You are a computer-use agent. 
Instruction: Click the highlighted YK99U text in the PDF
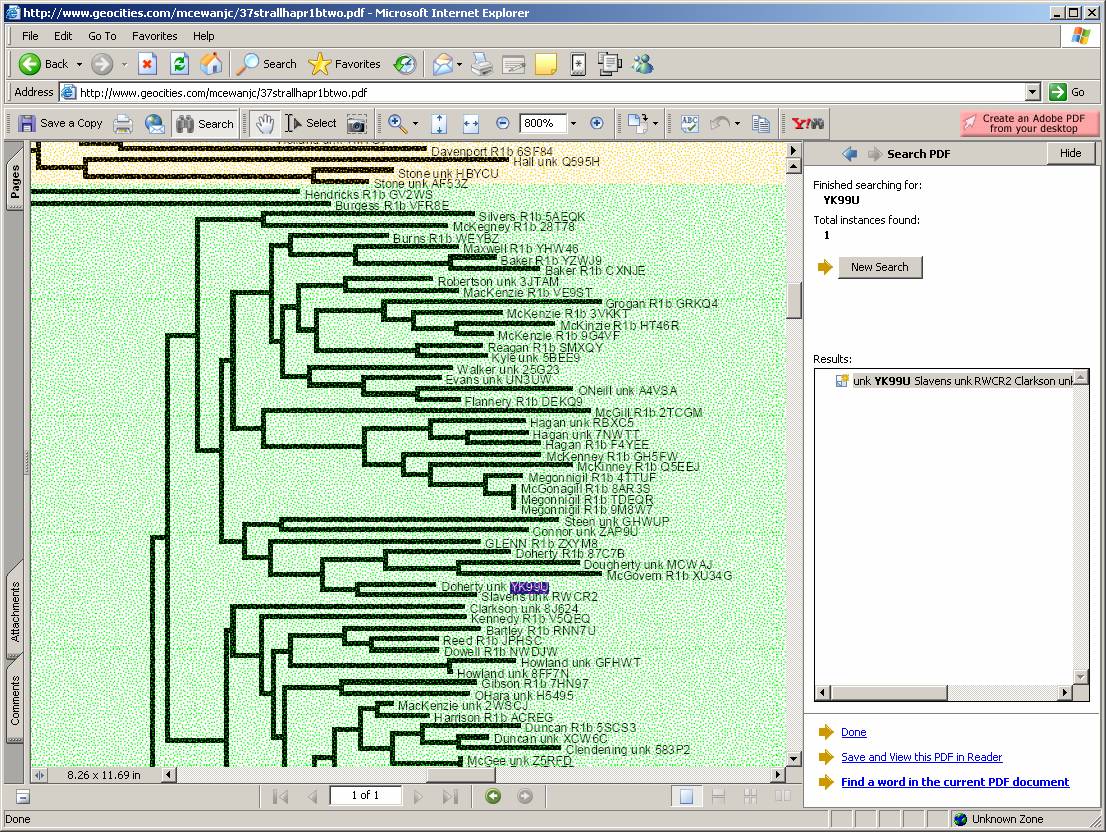(x=529, y=587)
